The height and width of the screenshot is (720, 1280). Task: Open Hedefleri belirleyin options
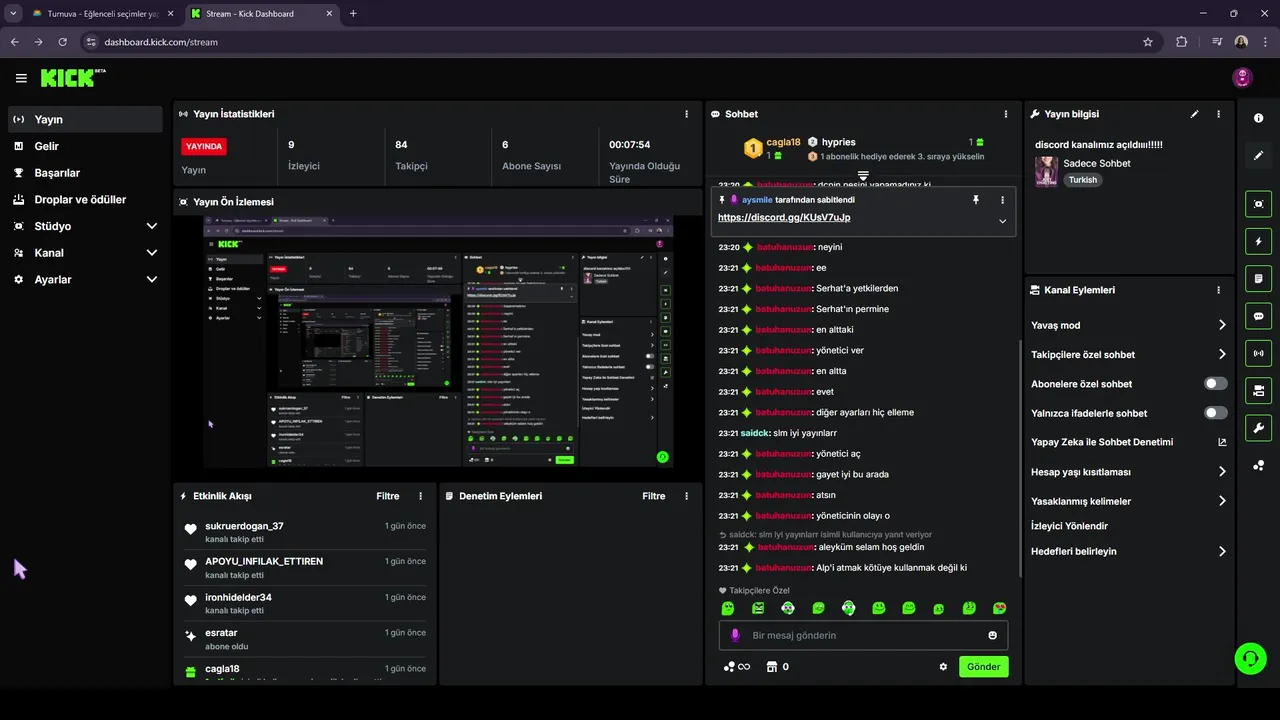1129,551
